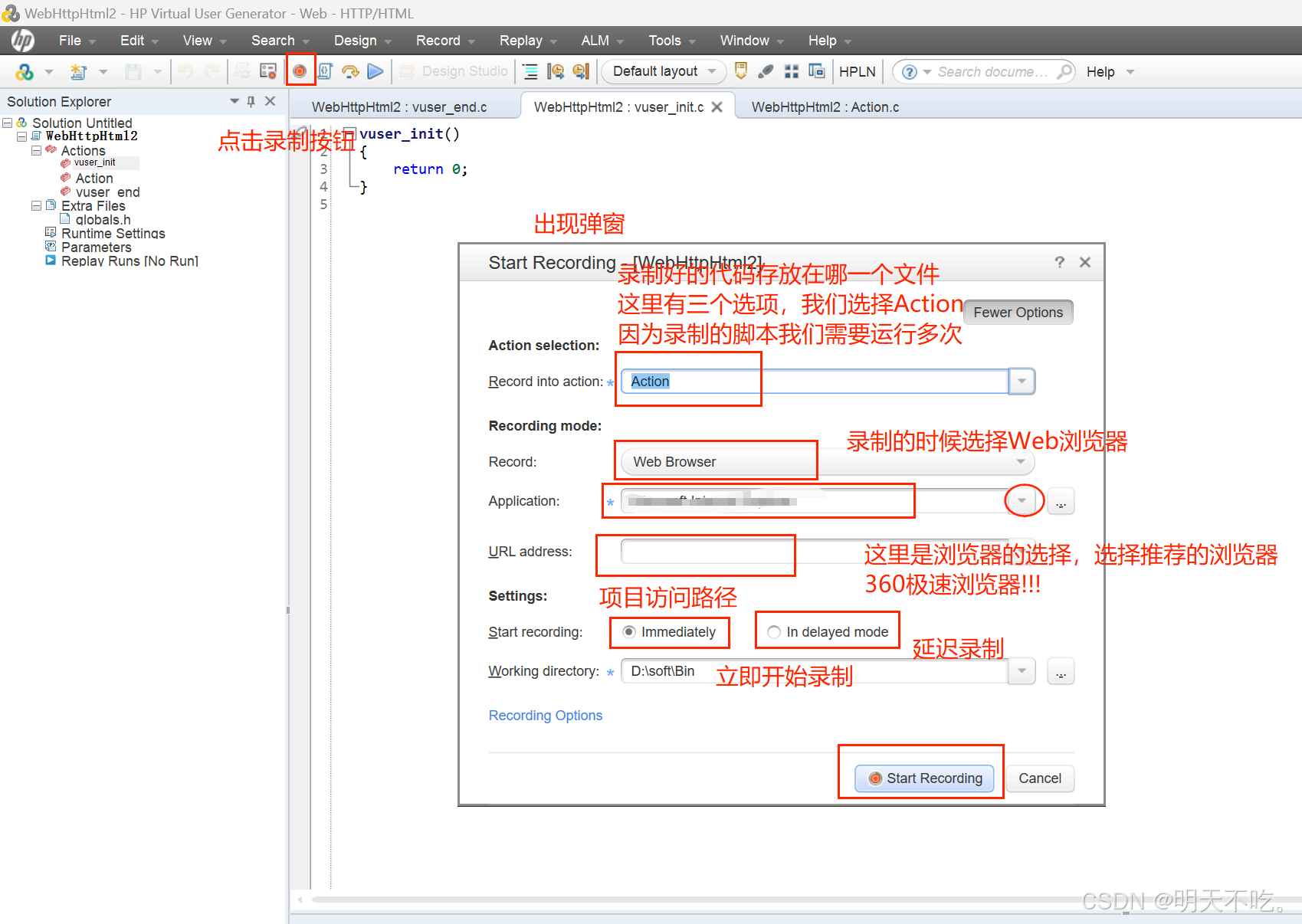Pin the Solution Explorer panel
The image size is (1302, 924).
click(251, 101)
